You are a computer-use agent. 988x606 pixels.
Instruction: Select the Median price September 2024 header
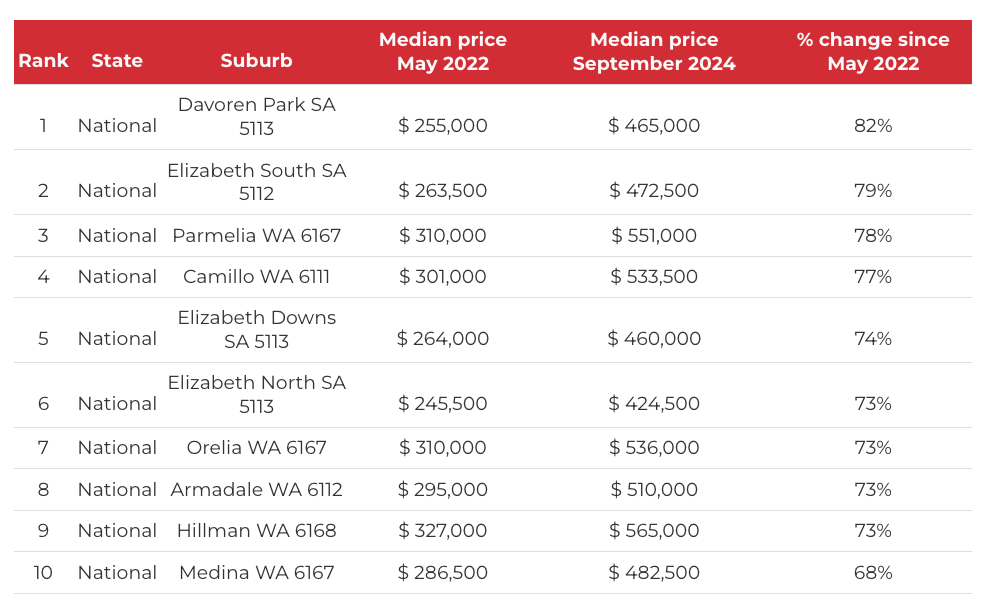point(654,52)
